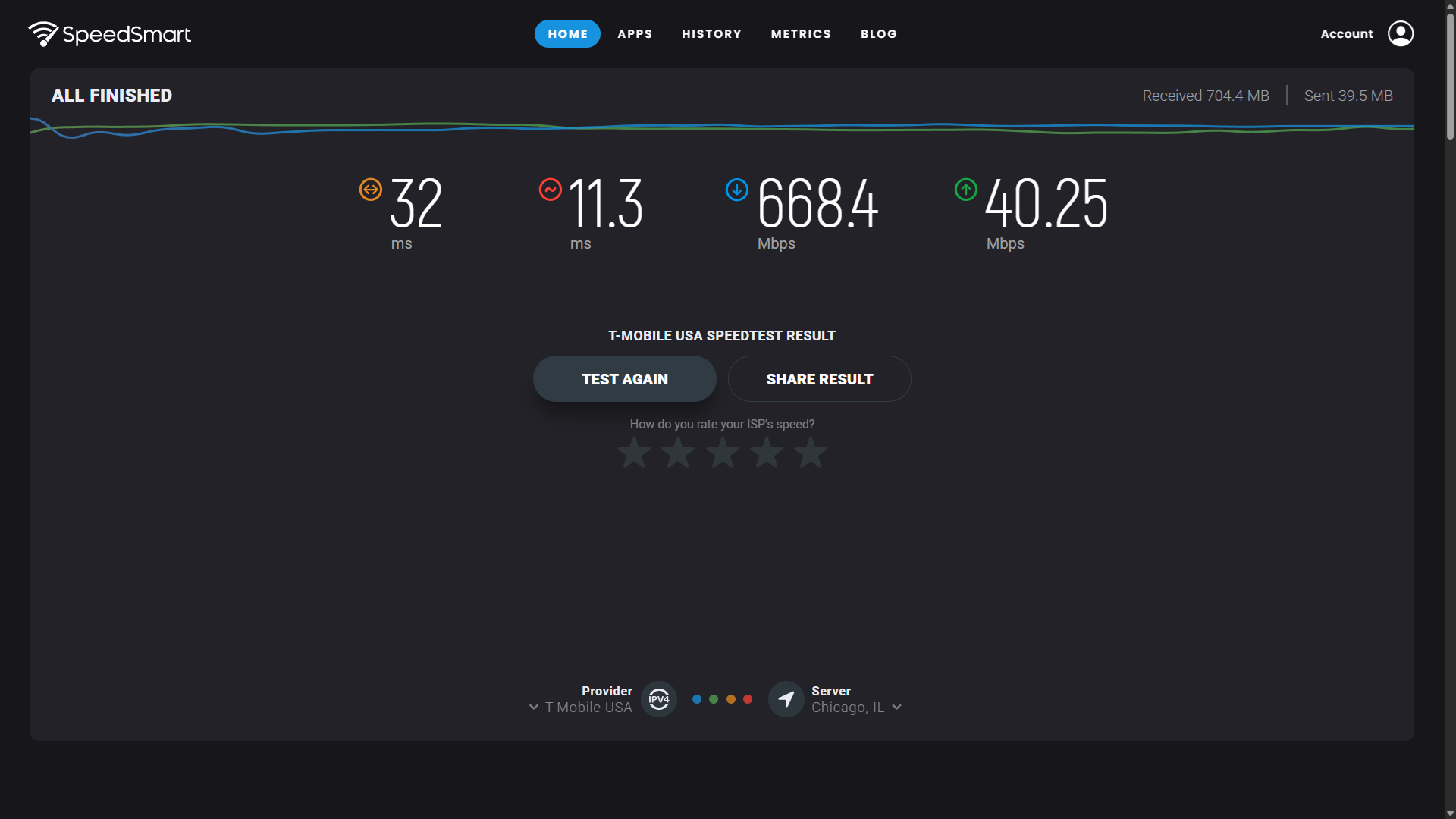The height and width of the screenshot is (819, 1456).
Task: Click the blue dot color indicator
Action: 696,699
